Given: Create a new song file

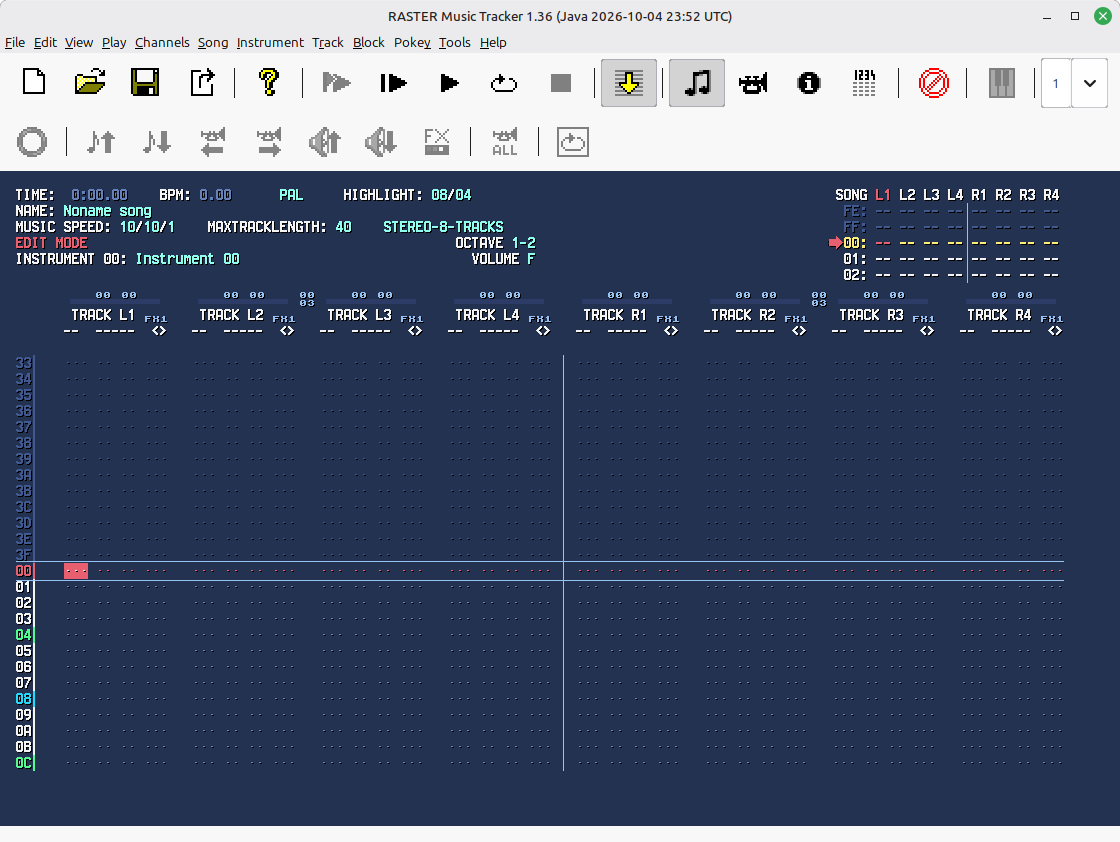Looking at the screenshot, I should (34, 83).
